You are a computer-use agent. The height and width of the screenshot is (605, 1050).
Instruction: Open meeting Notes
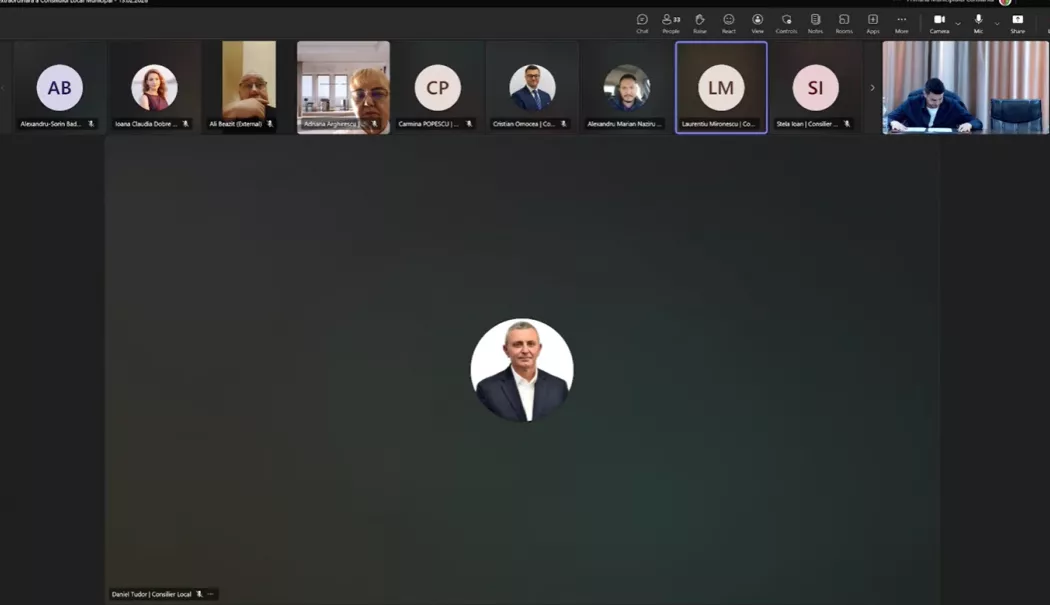(x=815, y=23)
